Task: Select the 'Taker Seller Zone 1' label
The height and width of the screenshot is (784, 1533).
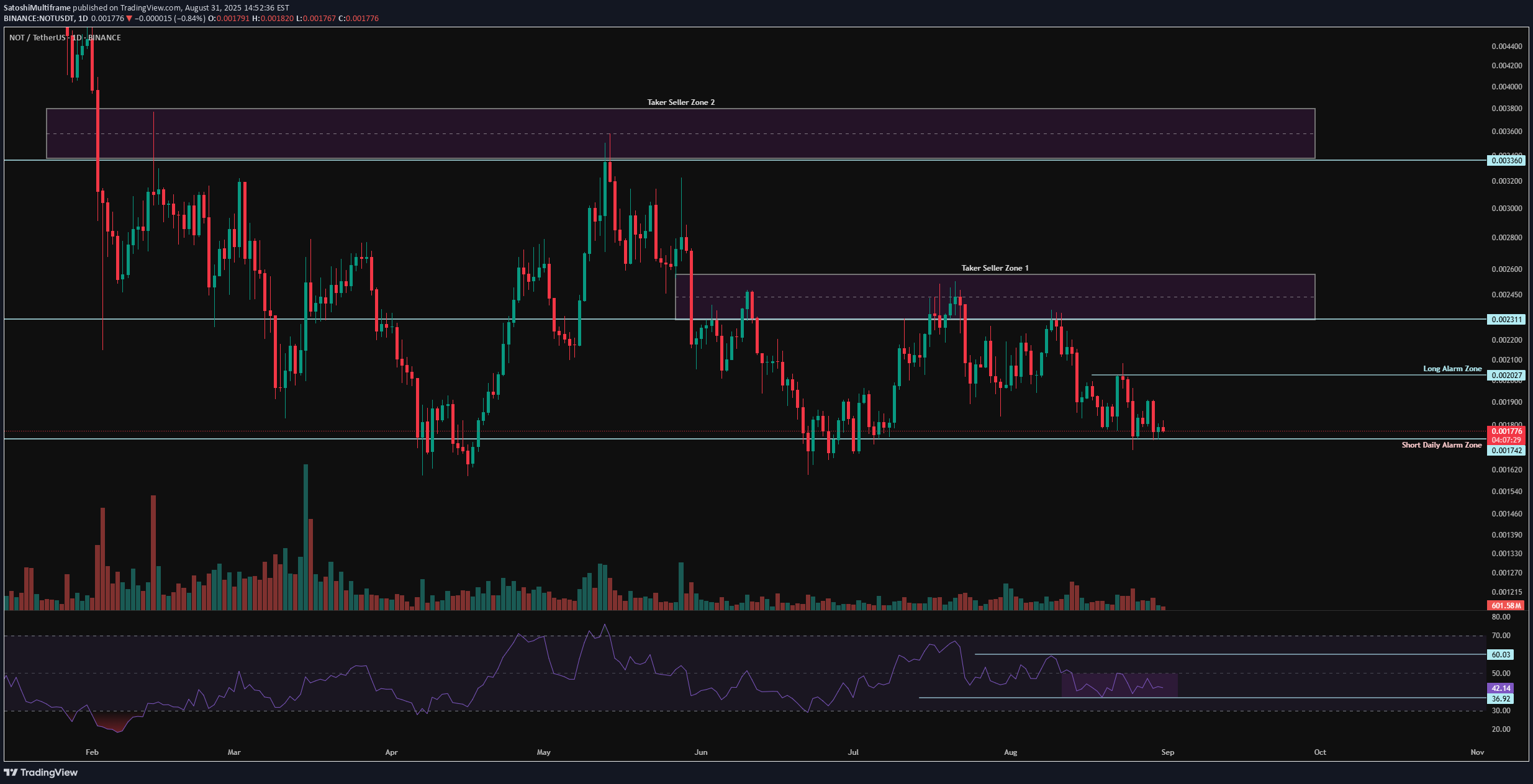Action: pyautogui.click(x=995, y=268)
